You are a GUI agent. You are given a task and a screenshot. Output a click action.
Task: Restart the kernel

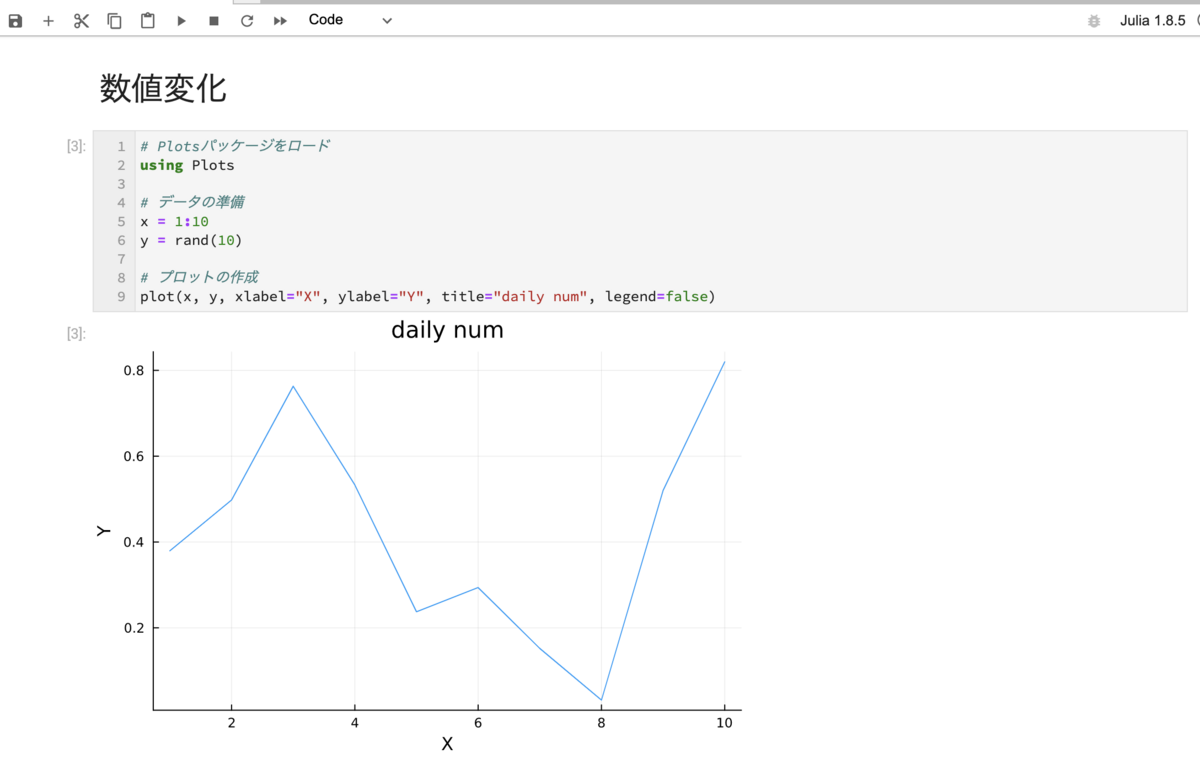247,21
